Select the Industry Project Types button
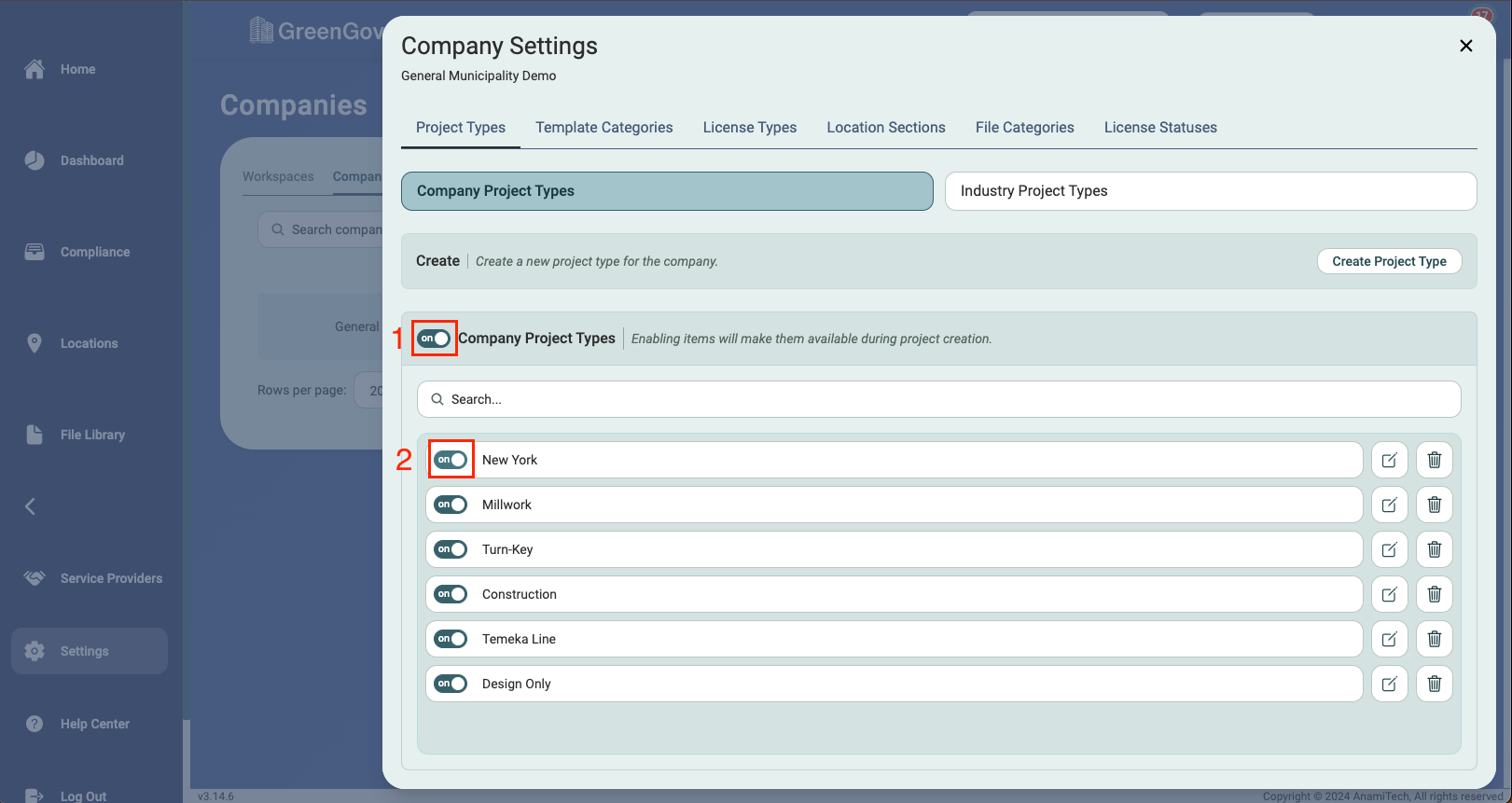Viewport: 1512px width, 803px height. [x=1210, y=191]
